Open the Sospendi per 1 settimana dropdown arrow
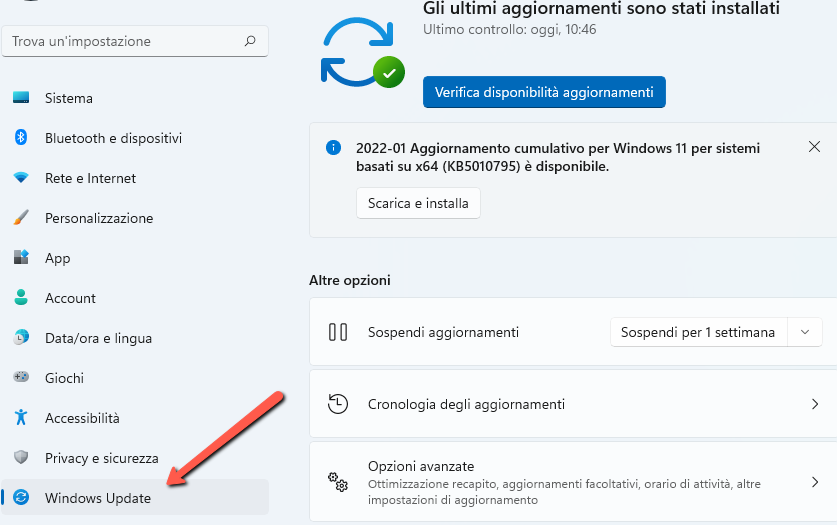 [805, 332]
